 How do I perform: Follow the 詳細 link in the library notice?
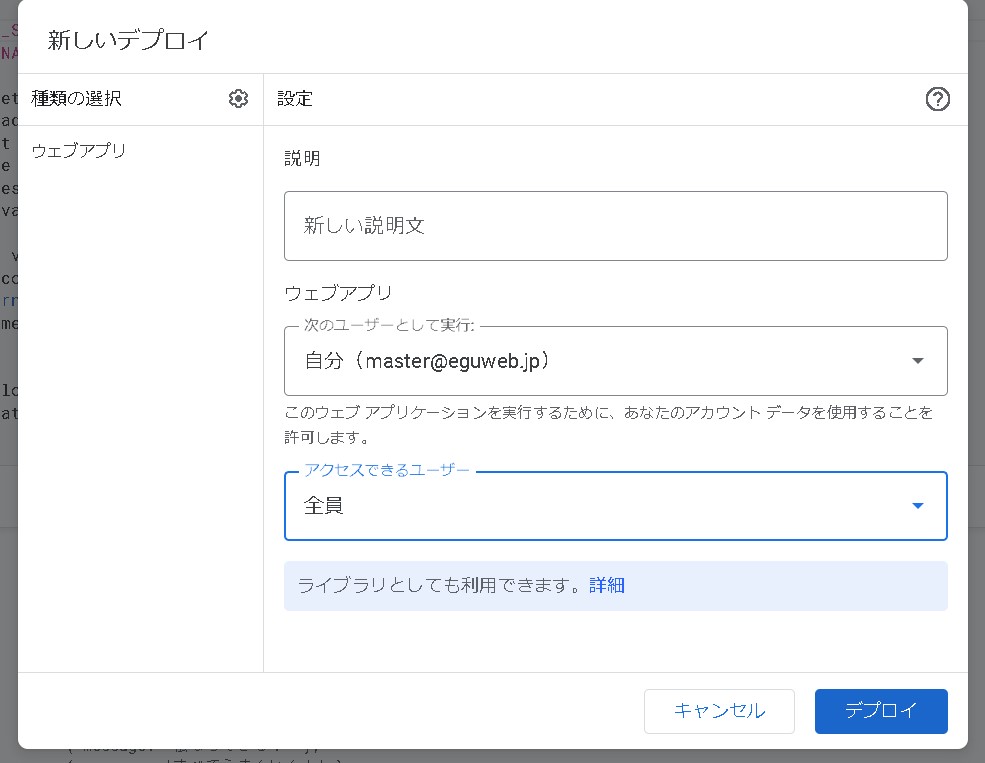[x=607, y=586]
